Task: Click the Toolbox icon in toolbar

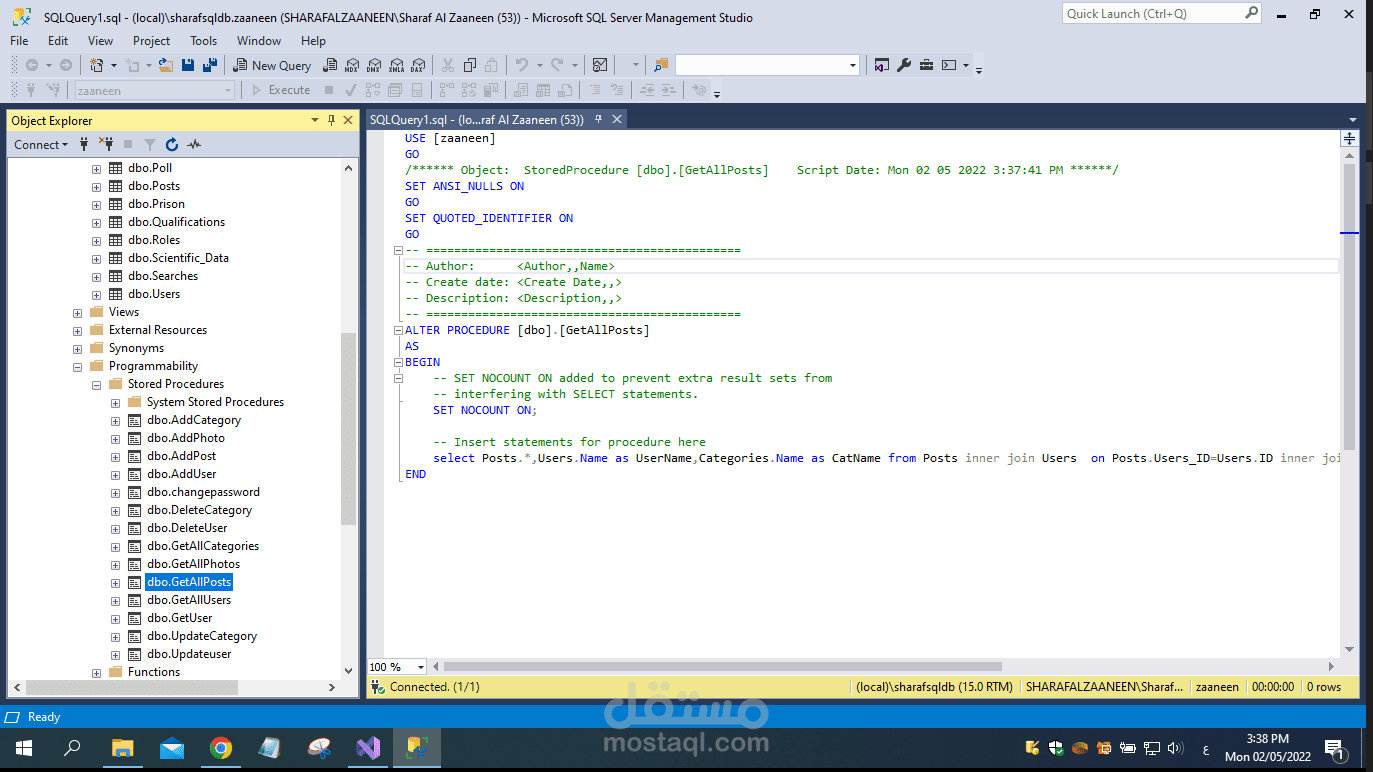Action: [x=926, y=65]
